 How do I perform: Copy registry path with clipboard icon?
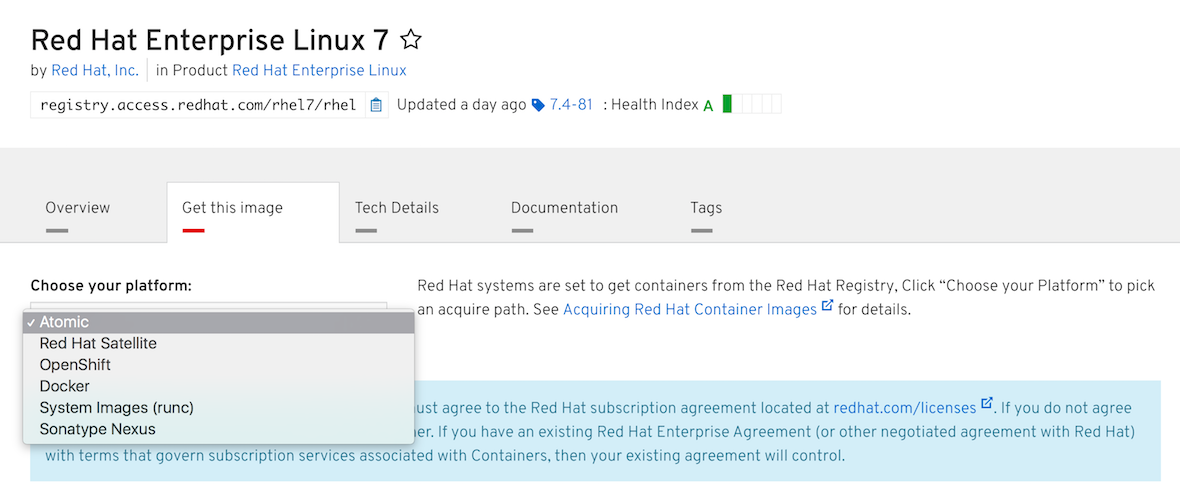pyautogui.click(x=376, y=105)
